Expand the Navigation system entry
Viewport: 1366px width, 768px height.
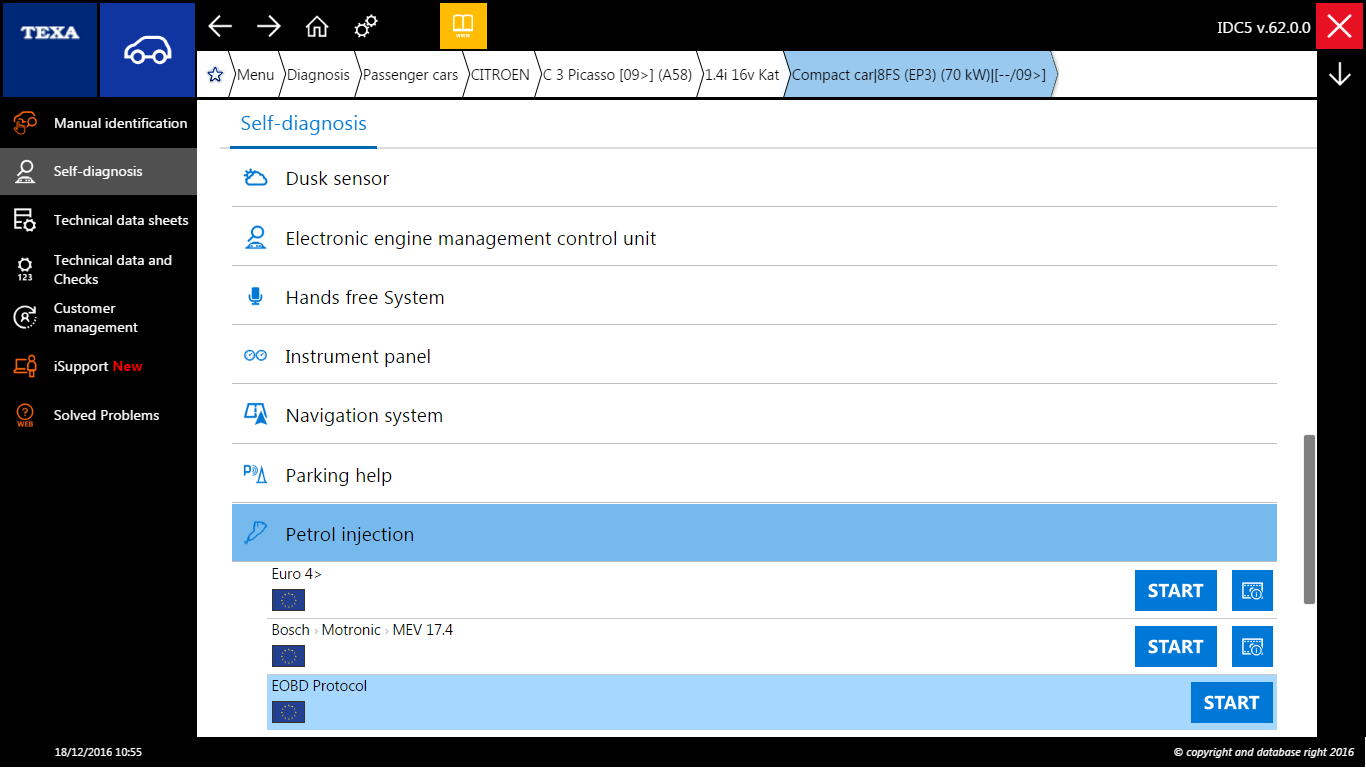tap(754, 415)
